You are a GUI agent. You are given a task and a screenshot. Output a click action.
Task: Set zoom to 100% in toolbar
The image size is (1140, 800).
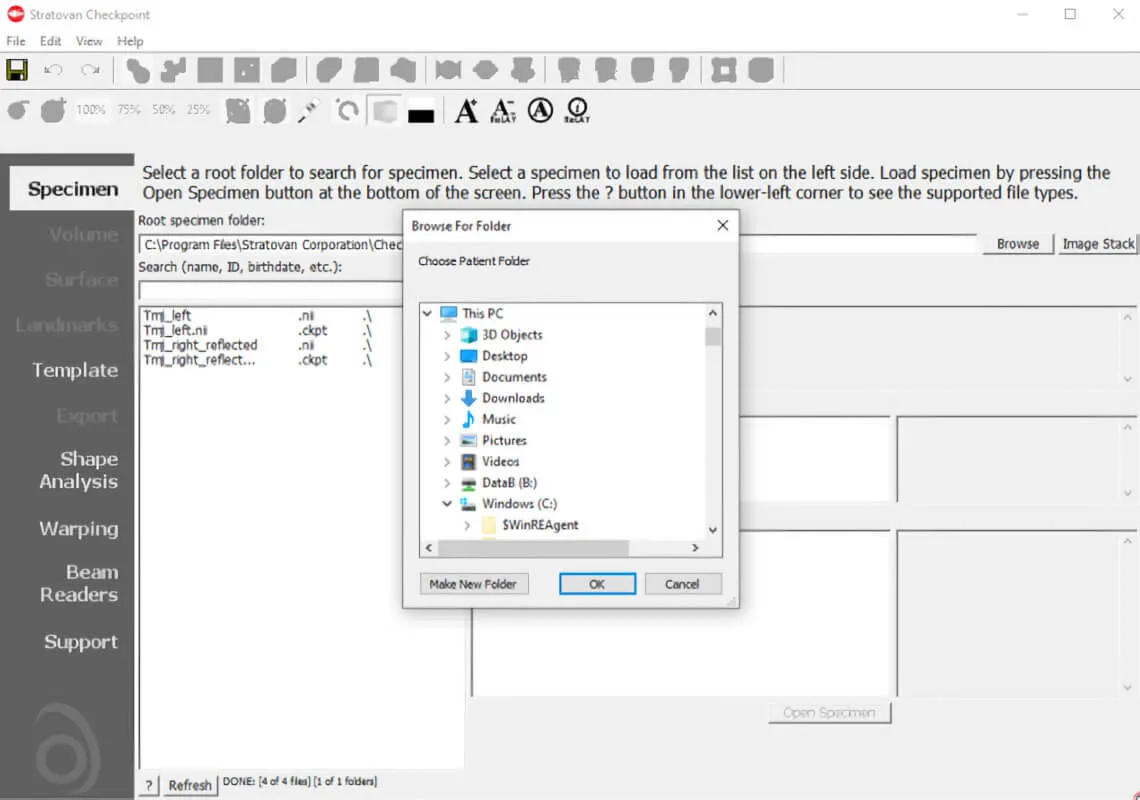coord(91,110)
